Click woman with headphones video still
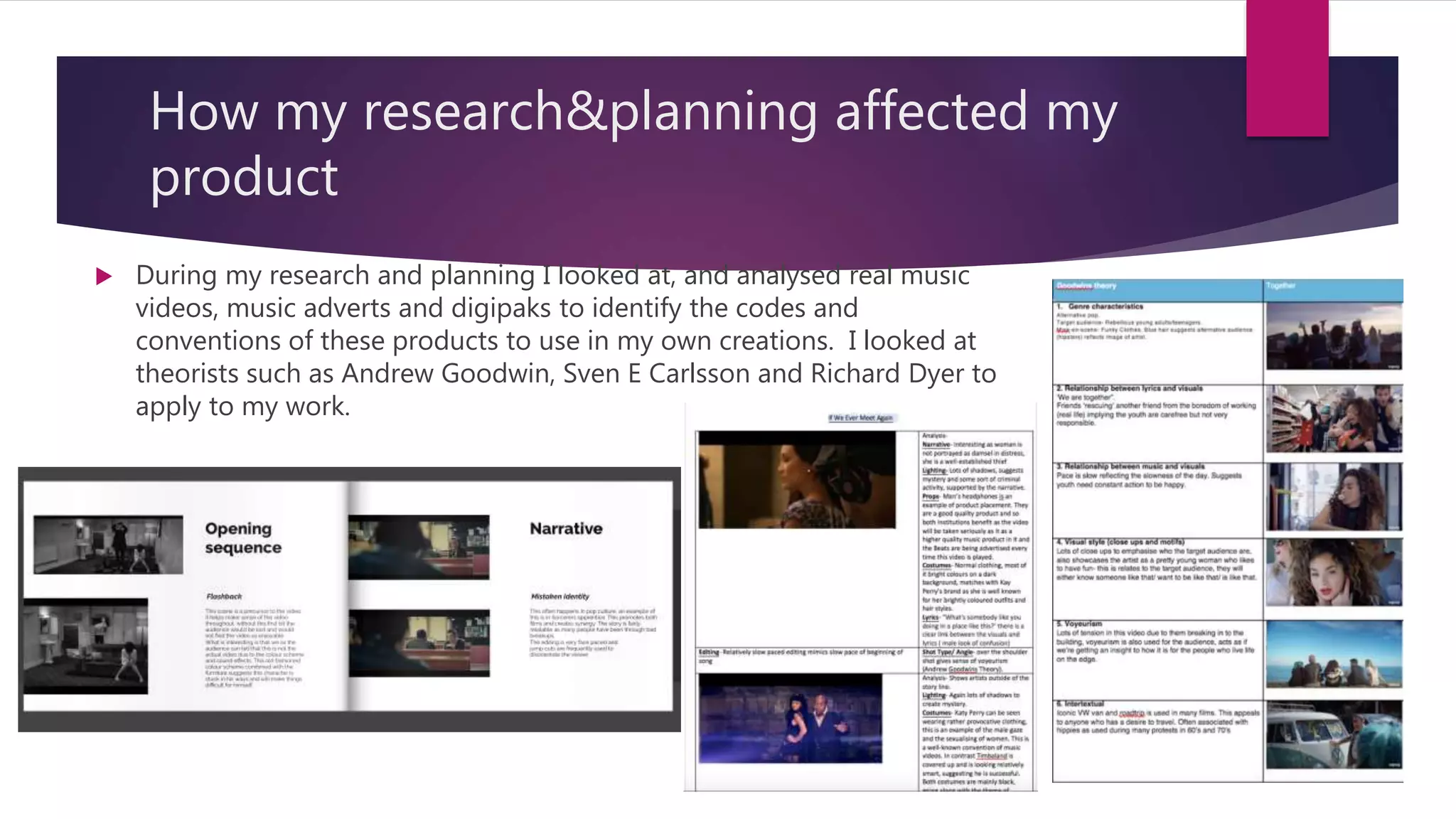Image resolution: width=1456 pixels, height=819 pixels. pos(796,479)
